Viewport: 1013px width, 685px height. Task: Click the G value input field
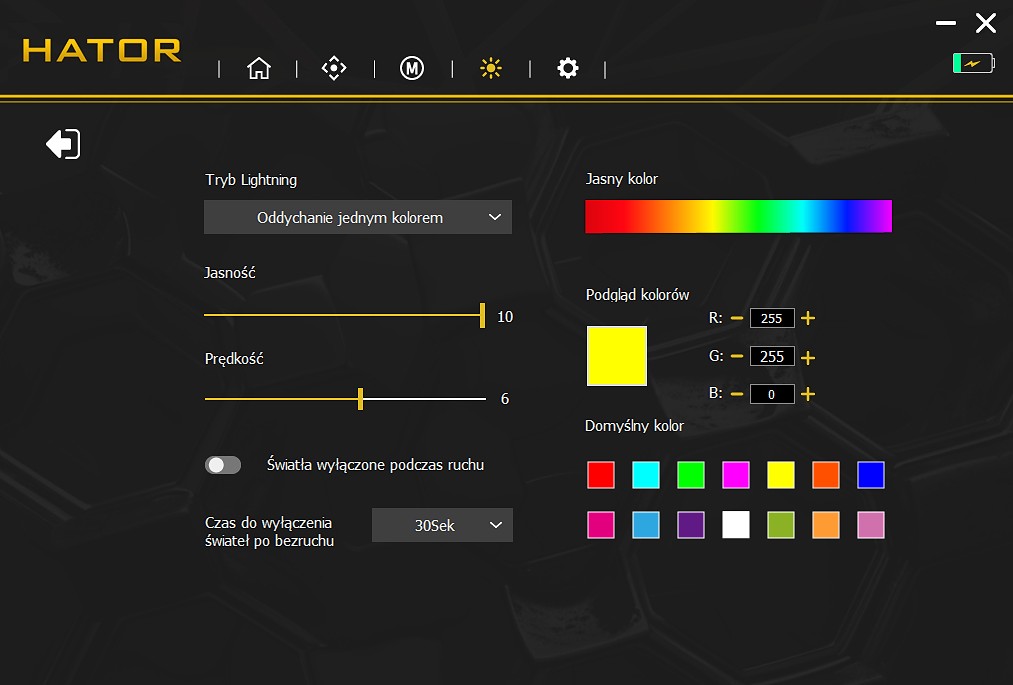tap(772, 356)
